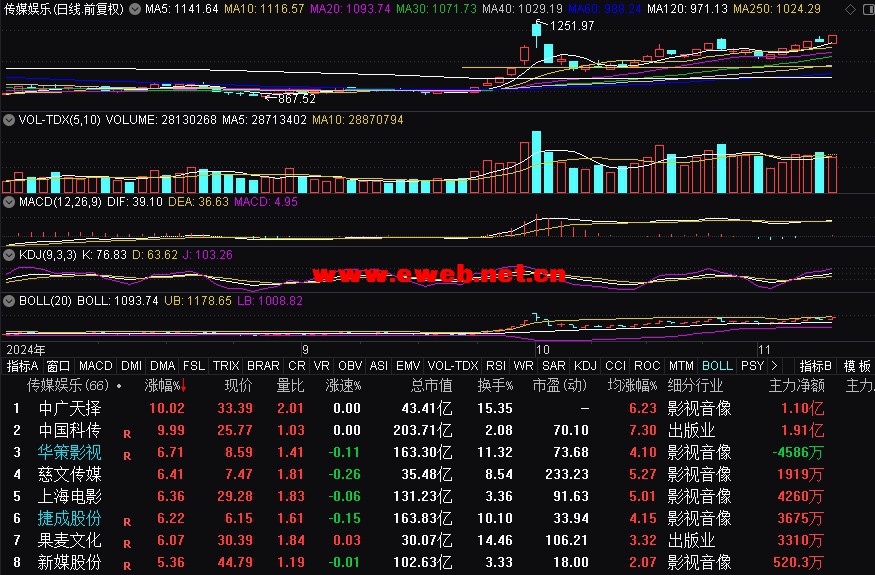Click the panel toggle icon at top-right edge
The height and width of the screenshot is (575, 875).
tap(869, 9)
